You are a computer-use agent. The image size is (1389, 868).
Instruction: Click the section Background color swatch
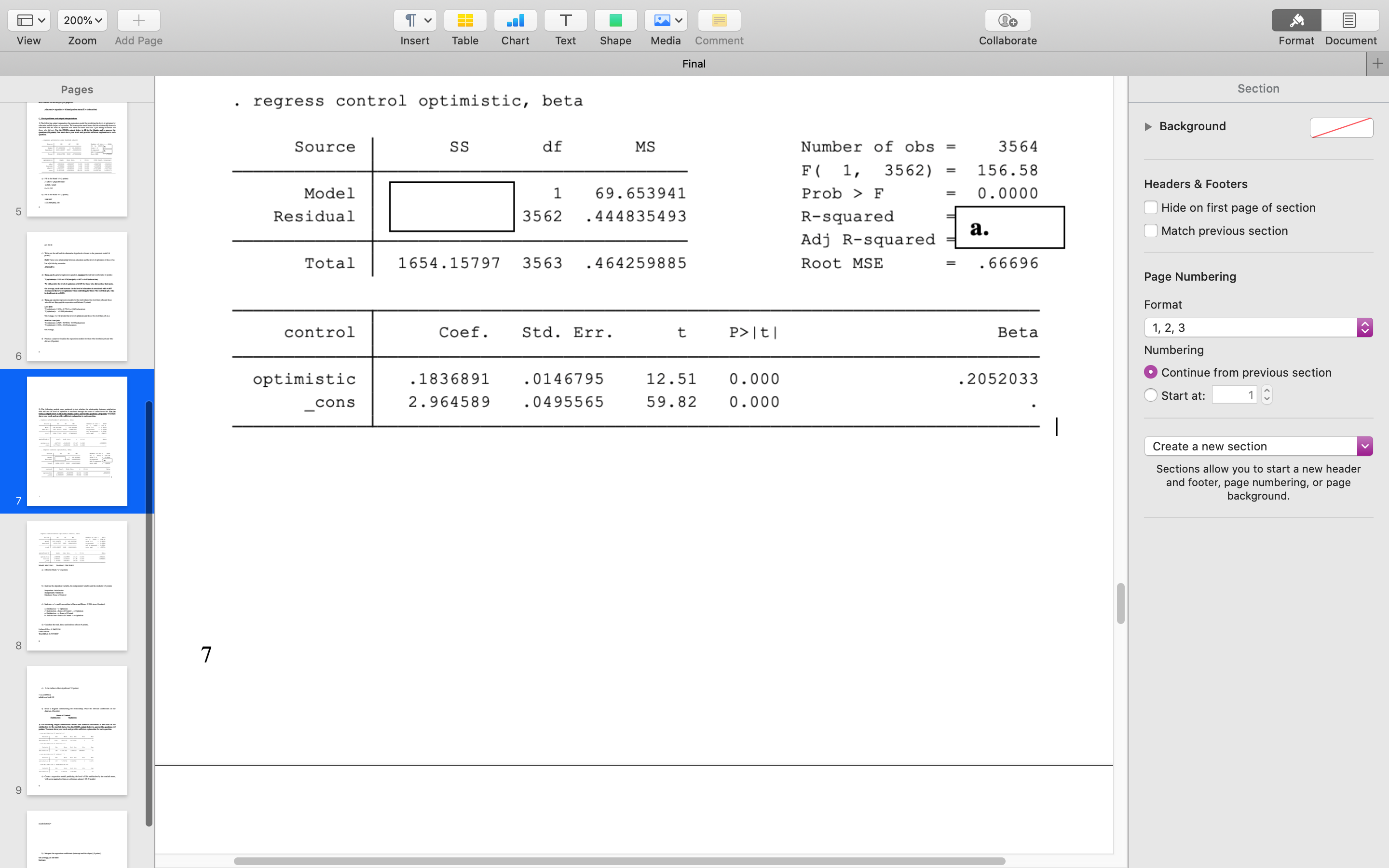(x=1341, y=127)
